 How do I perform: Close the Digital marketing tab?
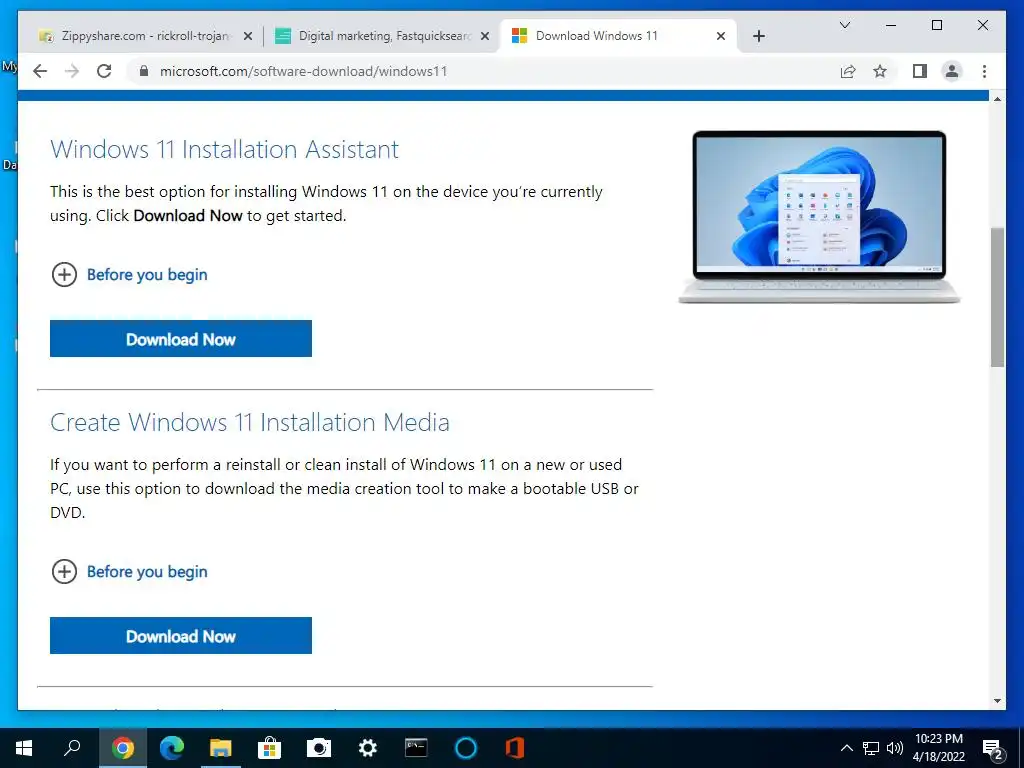(x=485, y=37)
